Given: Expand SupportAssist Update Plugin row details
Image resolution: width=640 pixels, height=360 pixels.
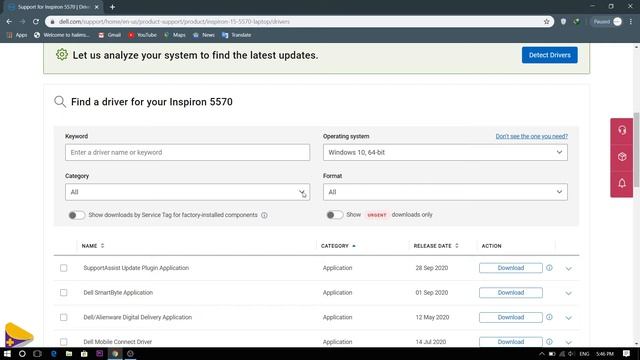Looking at the screenshot, I should coord(569,269).
